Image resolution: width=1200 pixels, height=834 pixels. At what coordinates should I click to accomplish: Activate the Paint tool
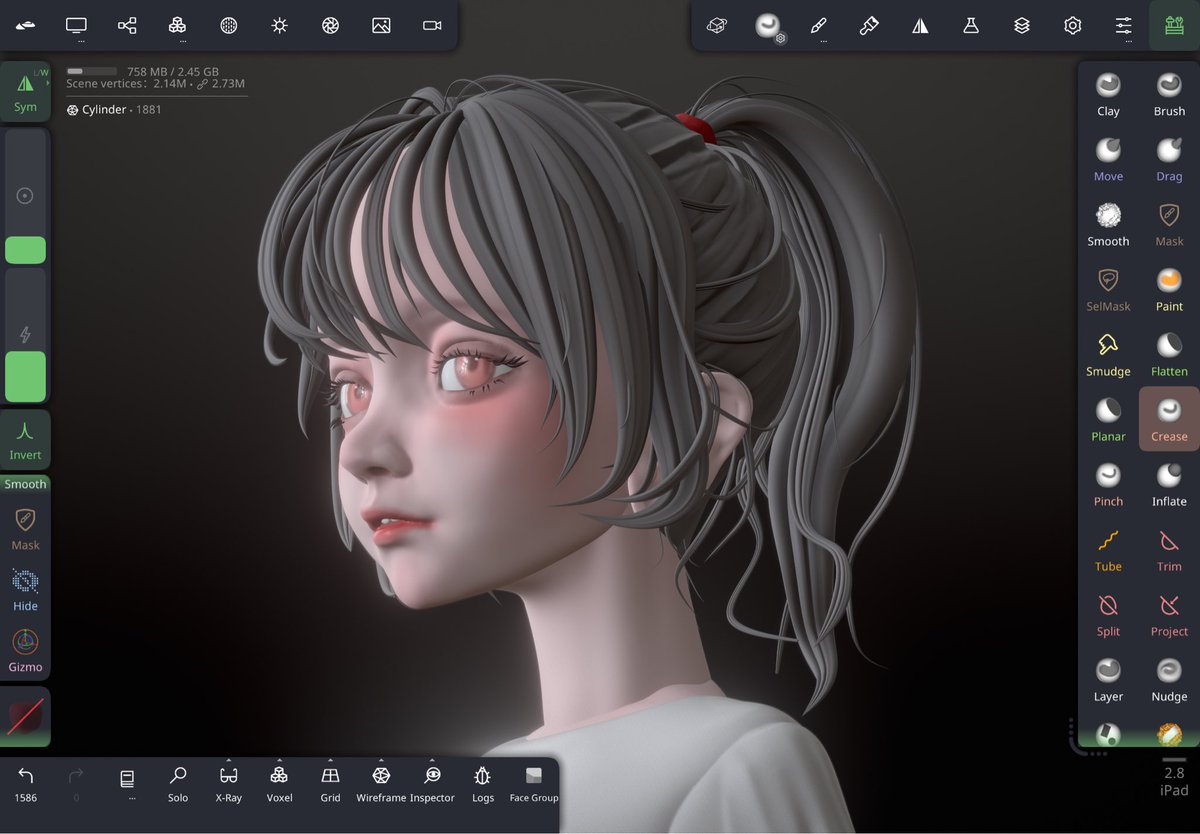(1169, 290)
